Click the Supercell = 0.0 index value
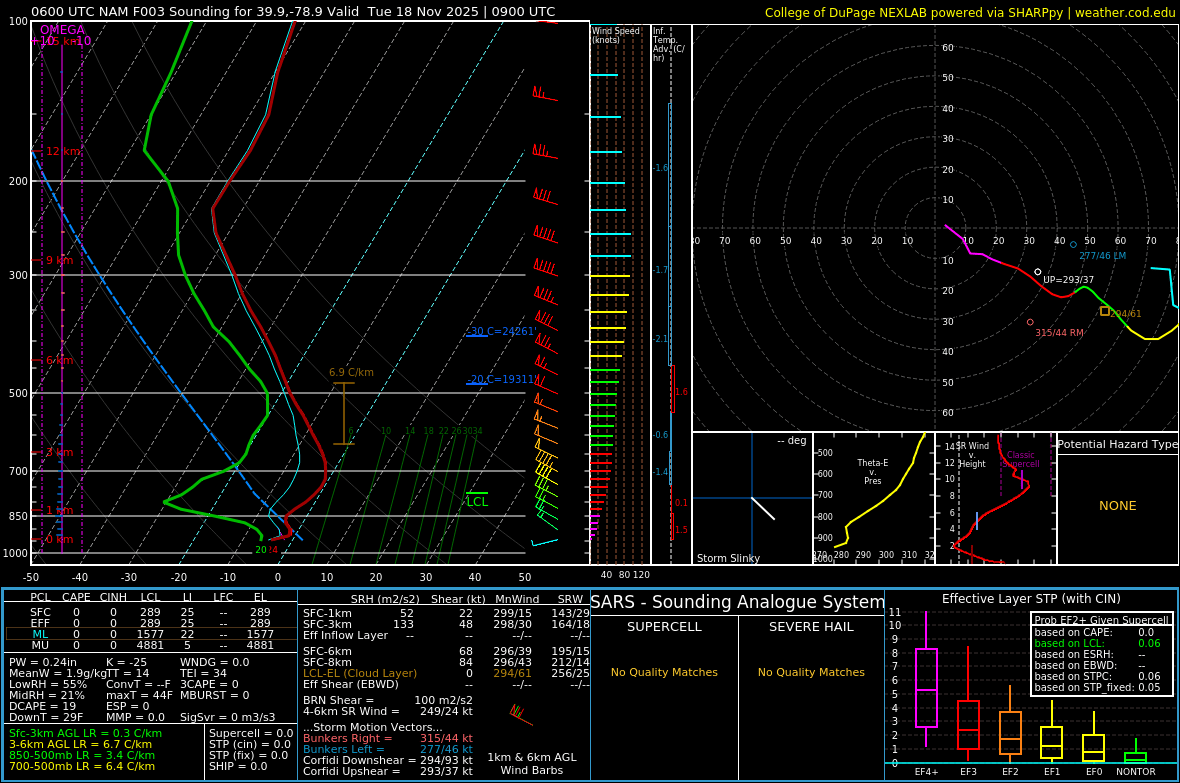The image size is (1180, 783). (x=251, y=733)
